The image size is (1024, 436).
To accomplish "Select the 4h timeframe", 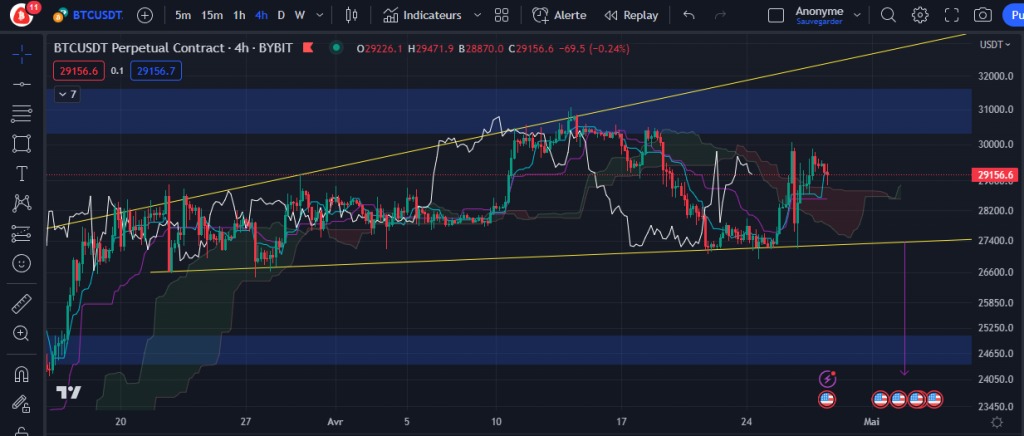I will (261, 15).
